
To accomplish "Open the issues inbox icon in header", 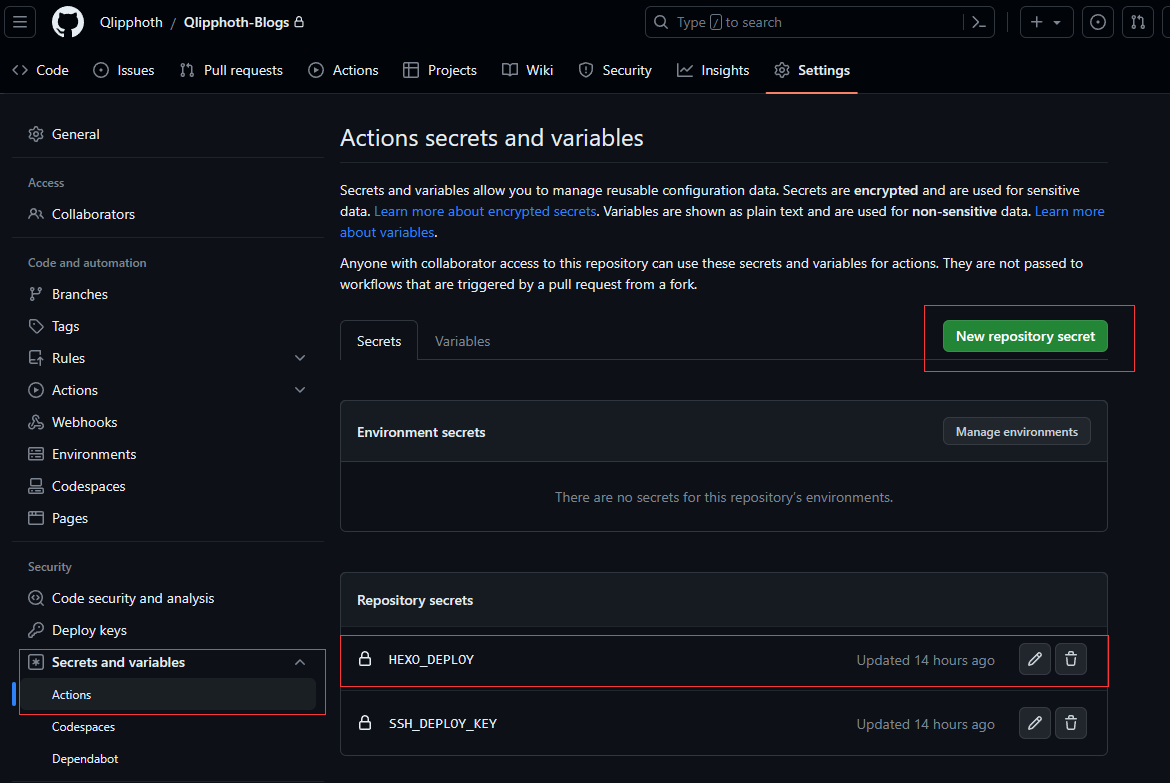I will point(1098,22).
